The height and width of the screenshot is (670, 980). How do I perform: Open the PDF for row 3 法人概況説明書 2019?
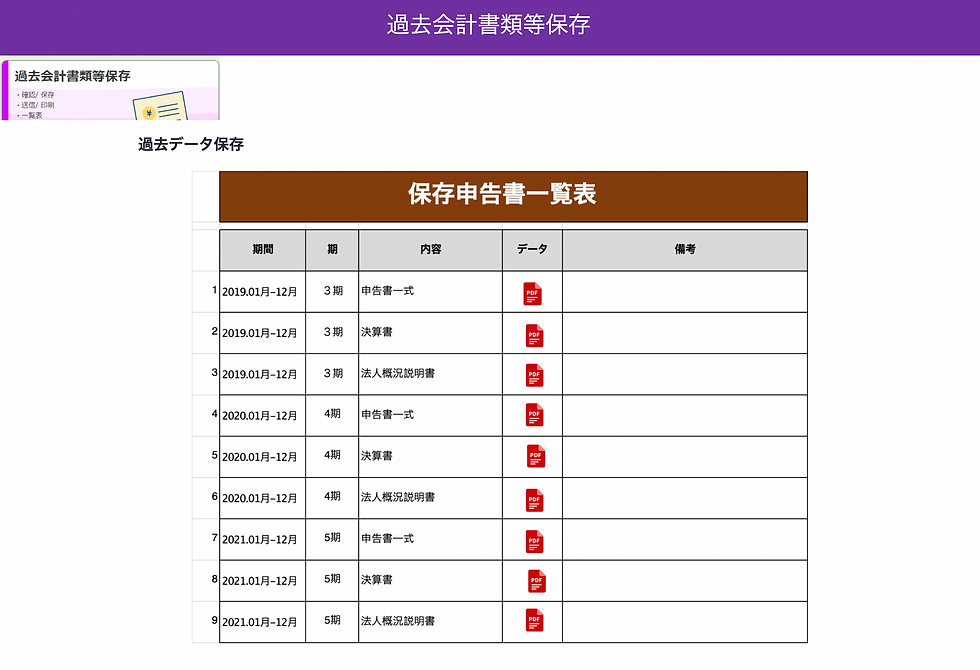534,376
